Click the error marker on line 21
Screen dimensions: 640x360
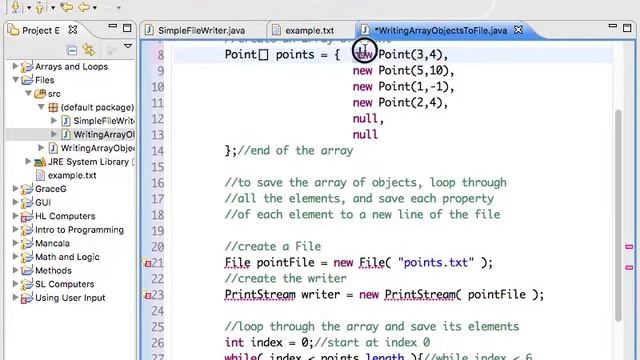[x=147, y=263]
